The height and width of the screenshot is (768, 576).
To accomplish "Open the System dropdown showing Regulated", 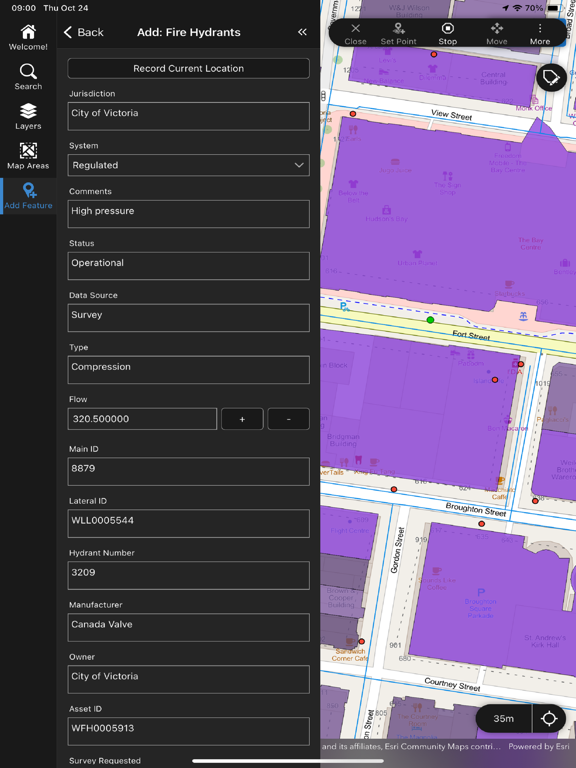I will pyautogui.click(x=189, y=166).
